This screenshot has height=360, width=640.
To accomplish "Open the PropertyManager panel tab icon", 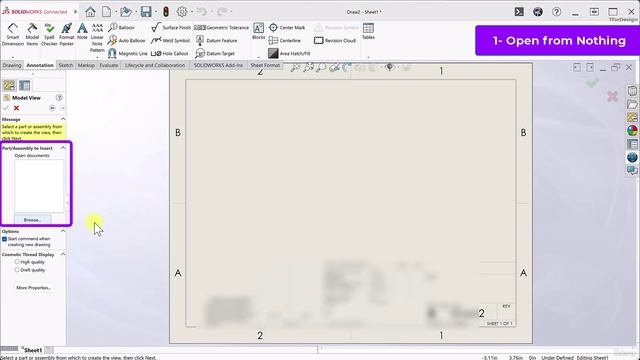I will point(24,85).
